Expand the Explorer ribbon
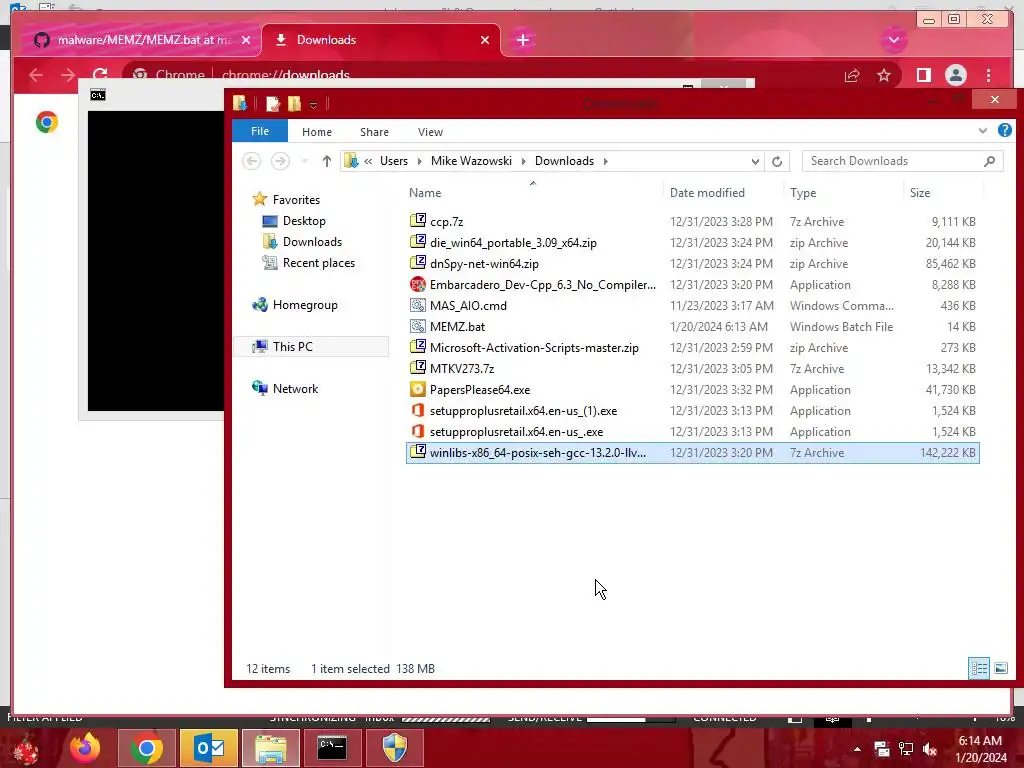Image resolution: width=1024 pixels, height=768 pixels. [983, 131]
